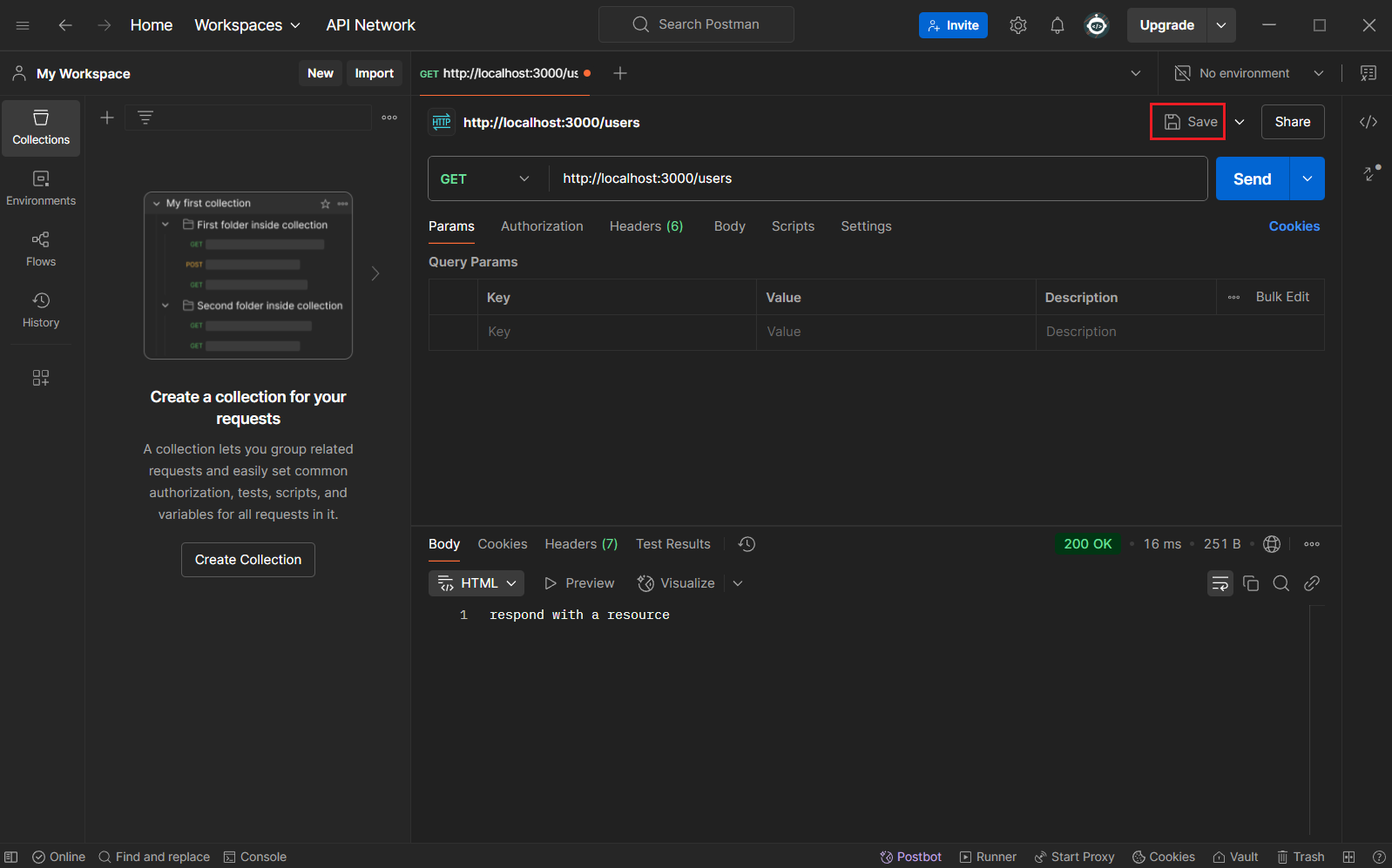Open the response Headers (7) tab
The width and height of the screenshot is (1392, 868).
[581, 544]
